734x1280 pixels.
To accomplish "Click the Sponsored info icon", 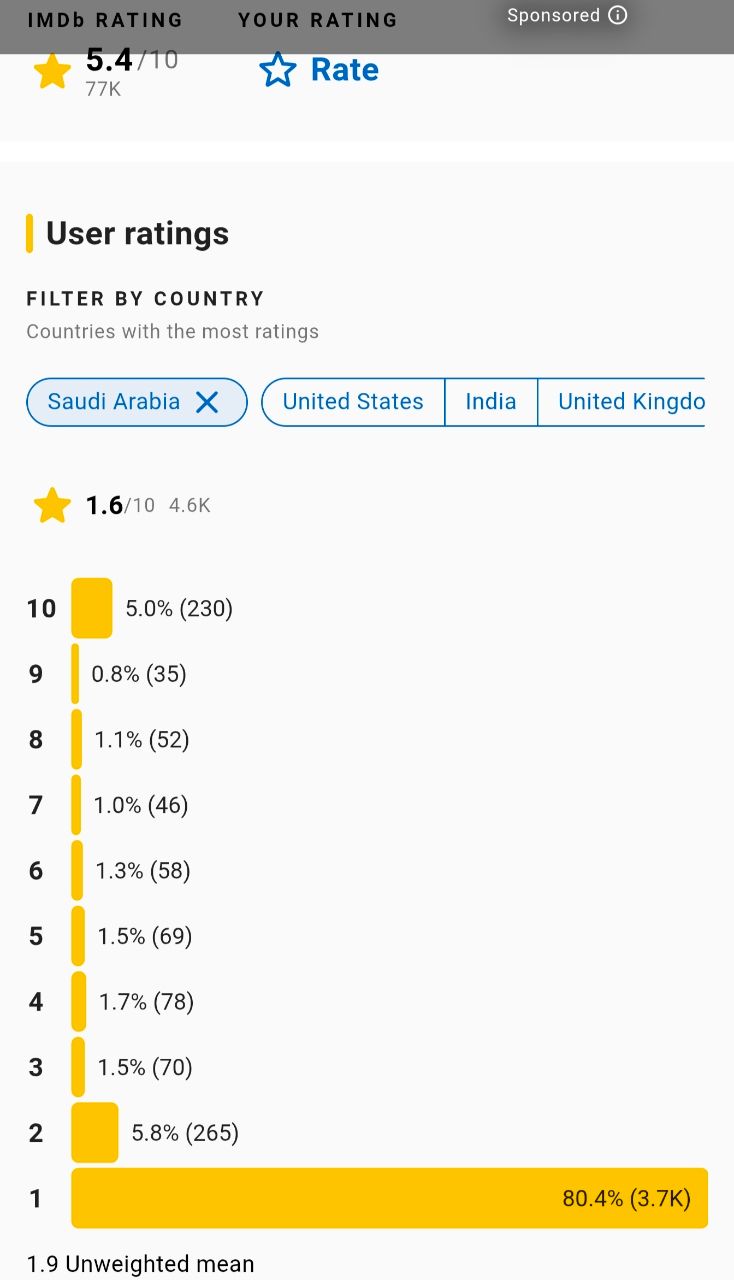I will tap(618, 15).
